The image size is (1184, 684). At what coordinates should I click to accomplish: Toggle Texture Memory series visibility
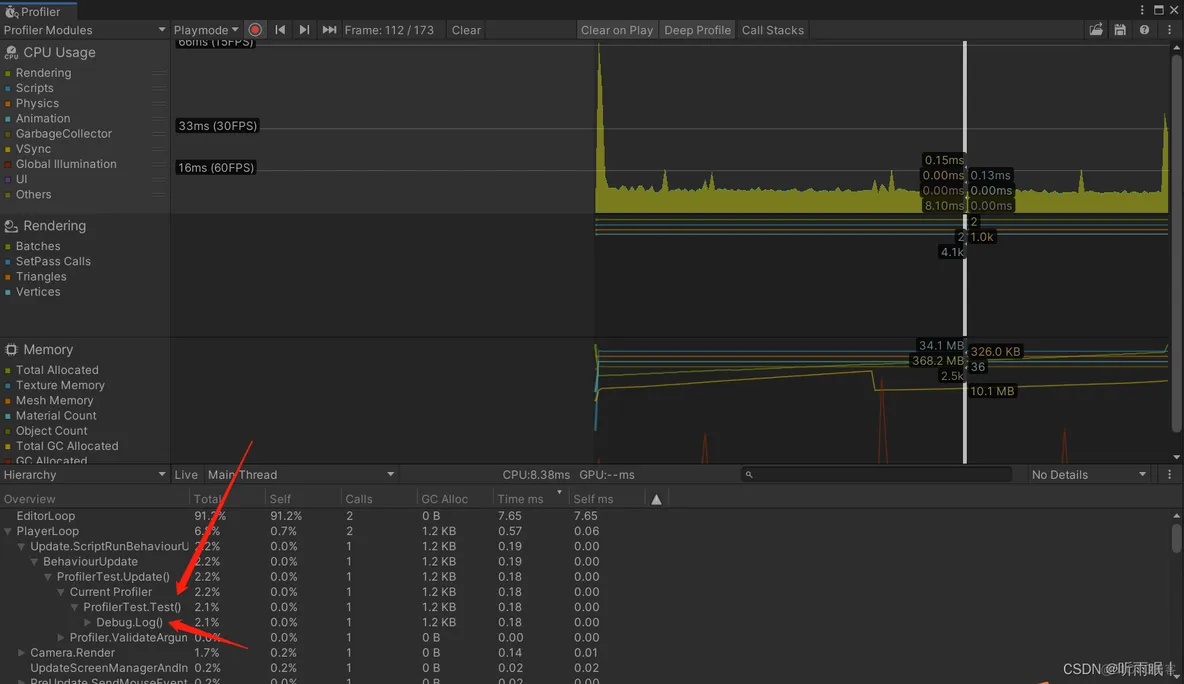(8, 386)
